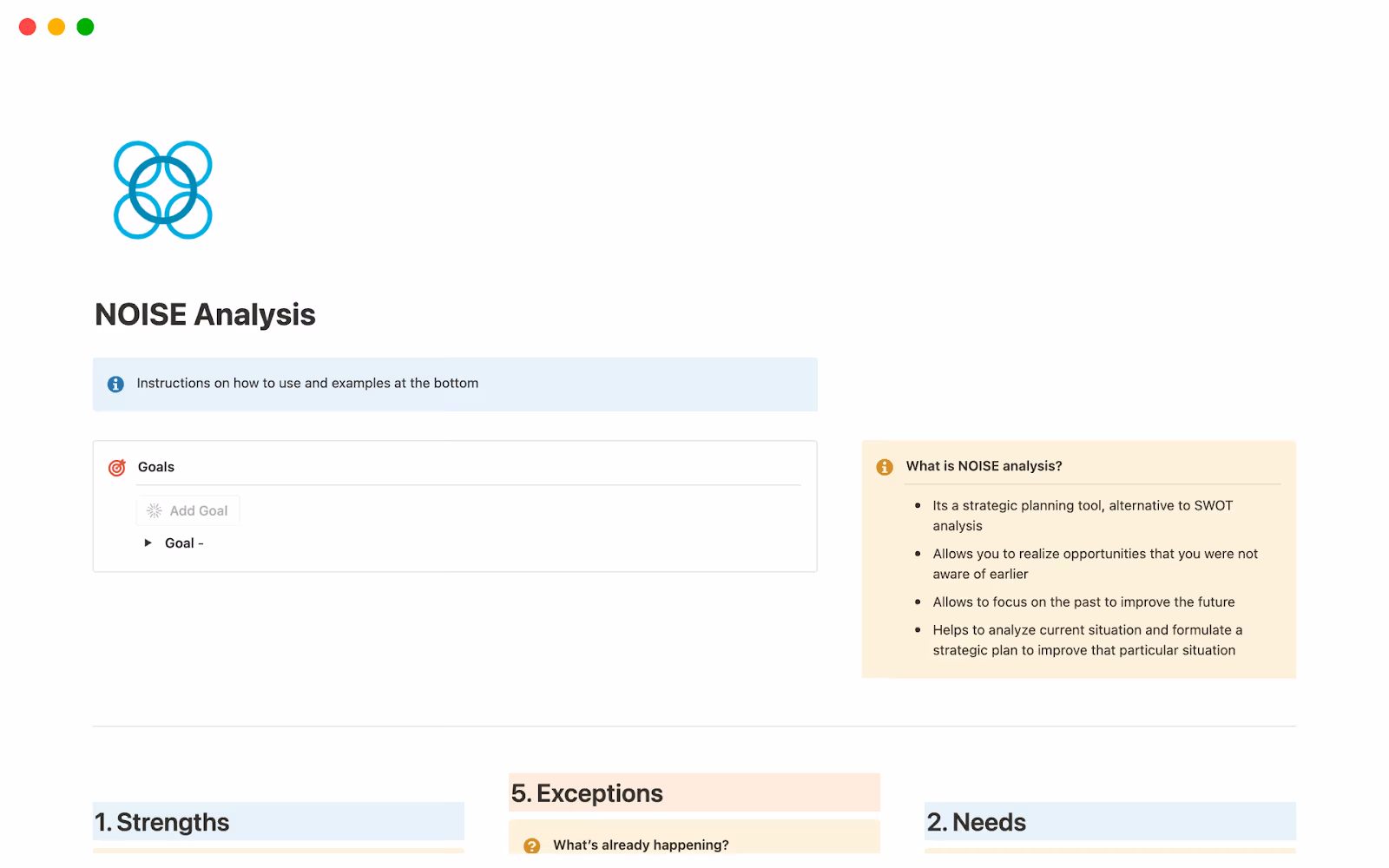Close the window with the red button
The height and width of the screenshot is (868, 1389).
pos(28,27)
